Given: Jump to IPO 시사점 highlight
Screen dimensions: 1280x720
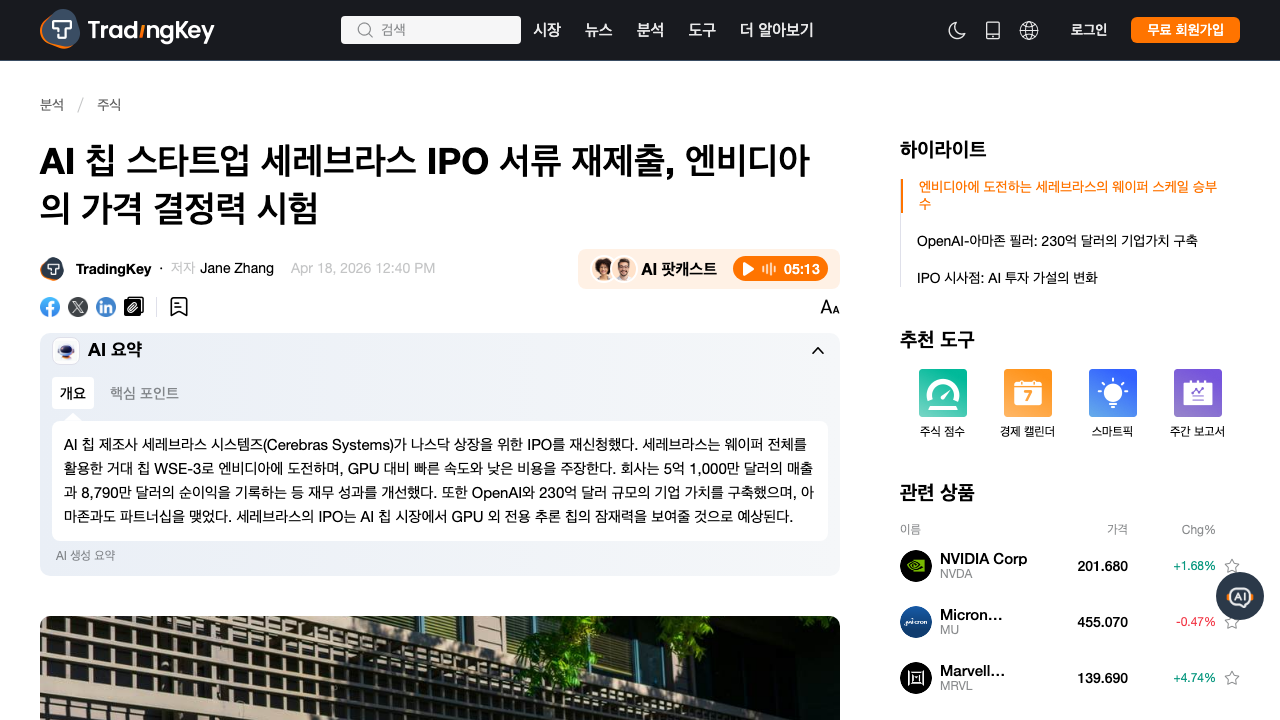Looking at the screenshot, I should click(x=1007, y=278).
